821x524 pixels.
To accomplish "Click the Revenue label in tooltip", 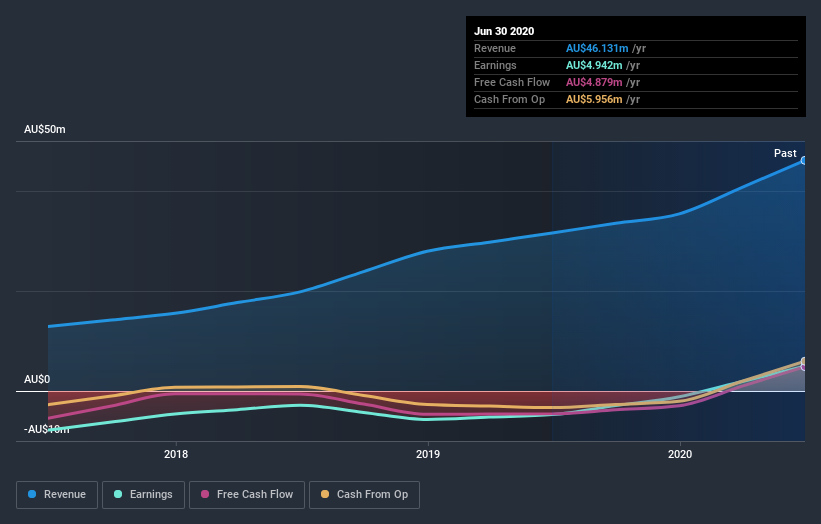I will click(495, 48).
